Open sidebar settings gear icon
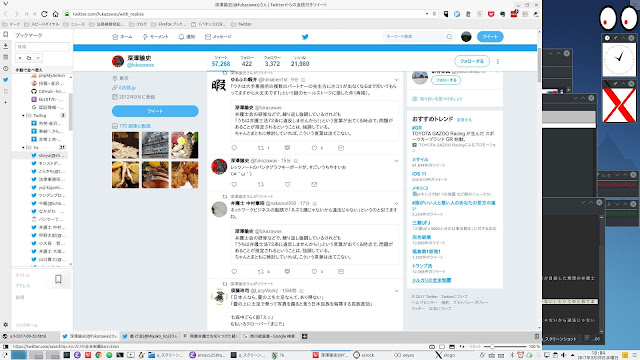 click(5, 325)
